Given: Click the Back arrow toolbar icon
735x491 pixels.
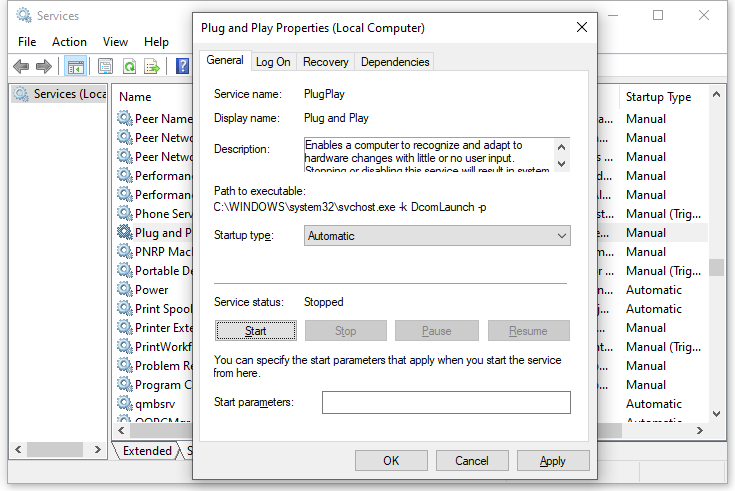Looking at the screenshot, I should pyautogui.click(x=21, y=66).
